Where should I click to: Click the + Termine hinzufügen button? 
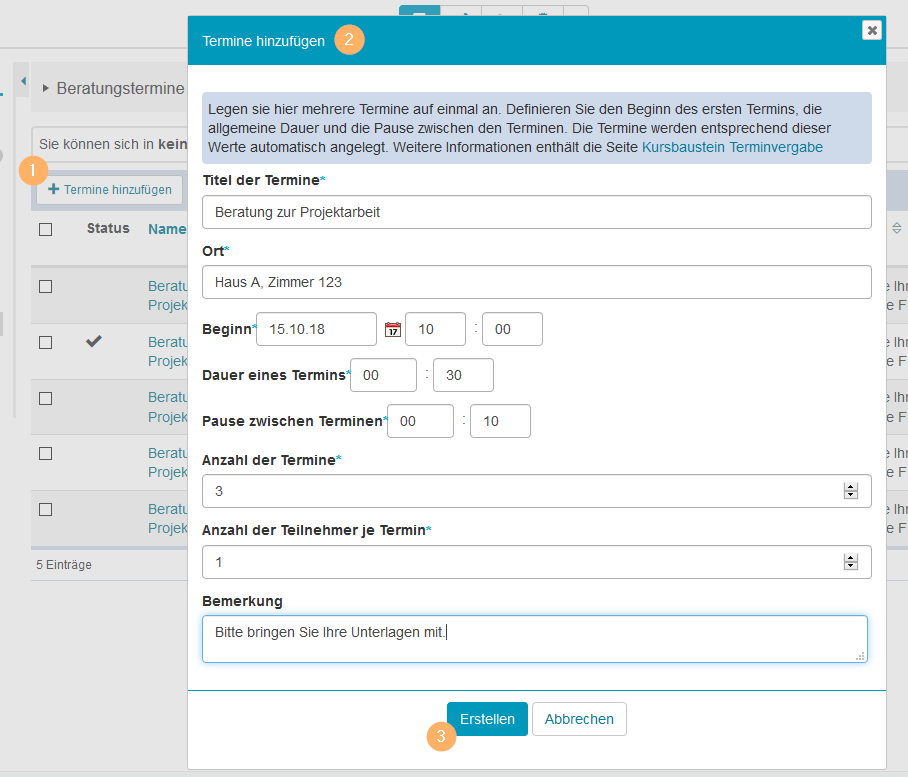(x=110, y=189)
